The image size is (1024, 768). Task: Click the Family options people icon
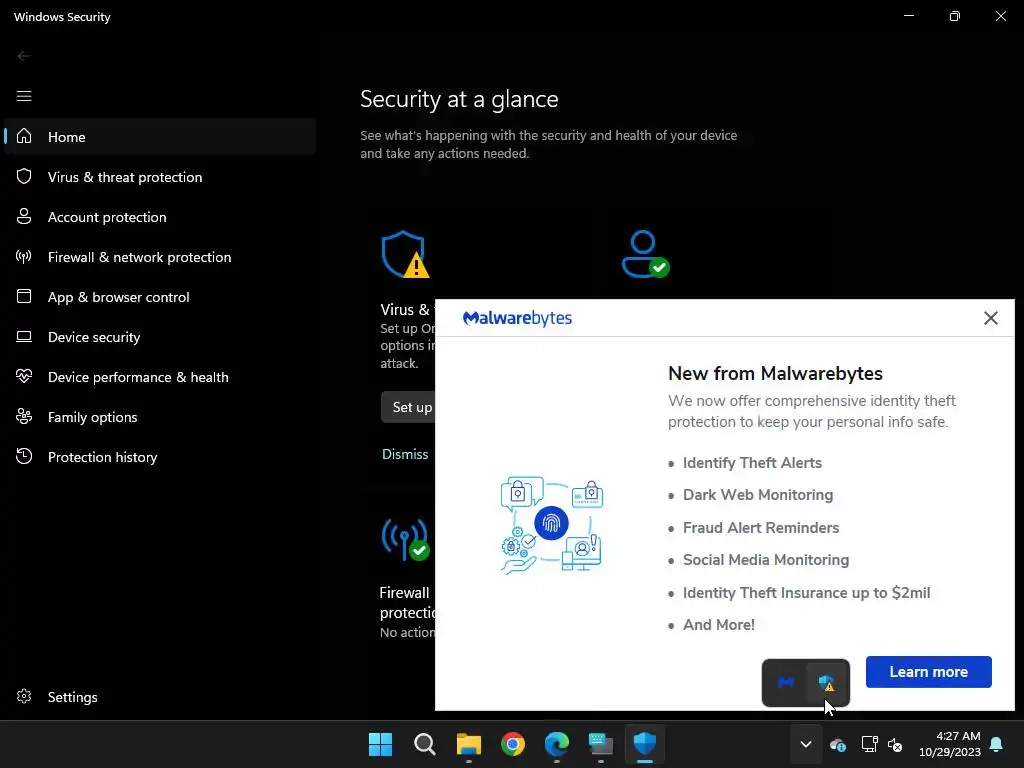coord(24,416)
